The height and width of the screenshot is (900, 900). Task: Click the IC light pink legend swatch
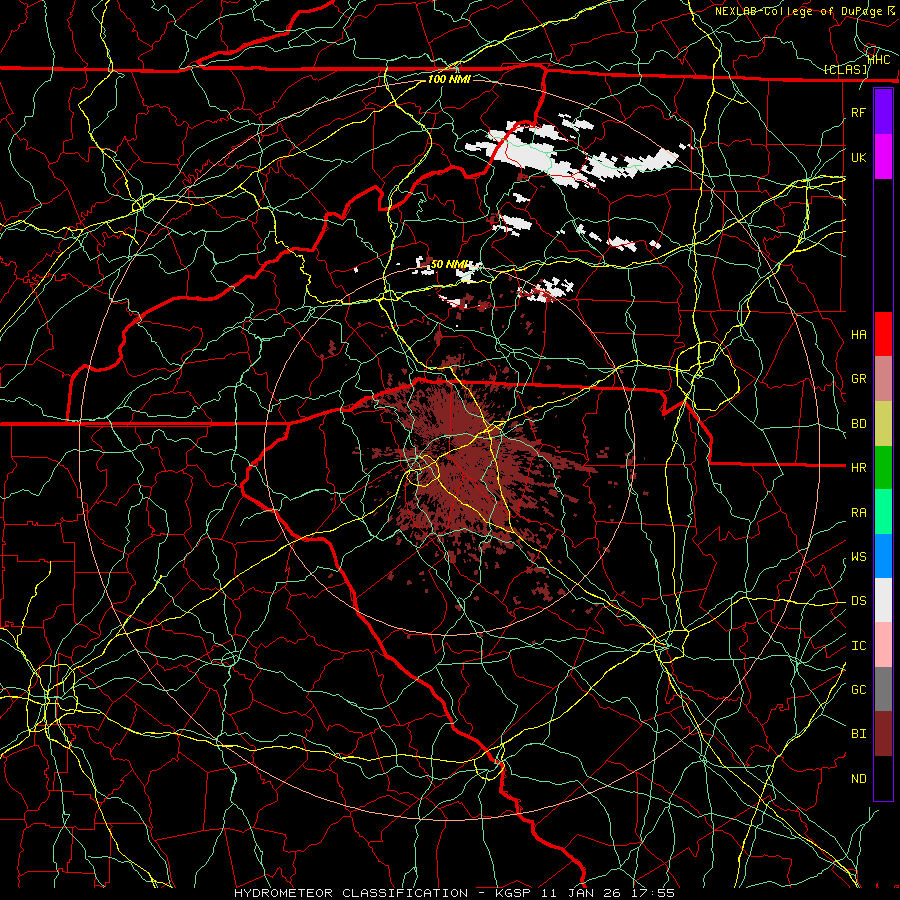(x=883, y=645)
